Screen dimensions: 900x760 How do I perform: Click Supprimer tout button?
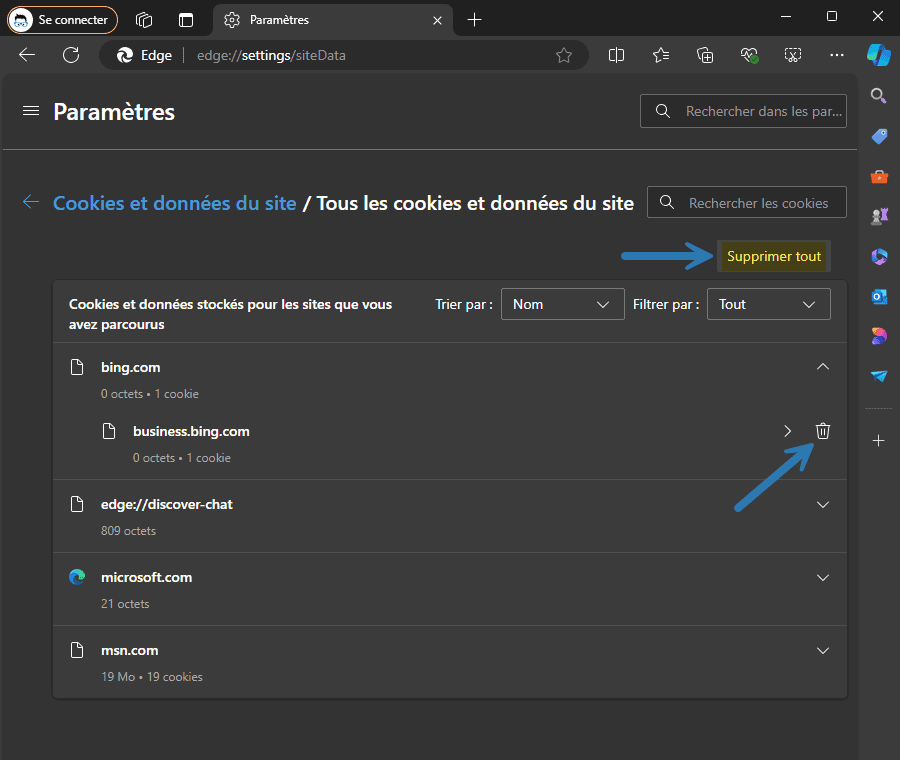(774, 256)
